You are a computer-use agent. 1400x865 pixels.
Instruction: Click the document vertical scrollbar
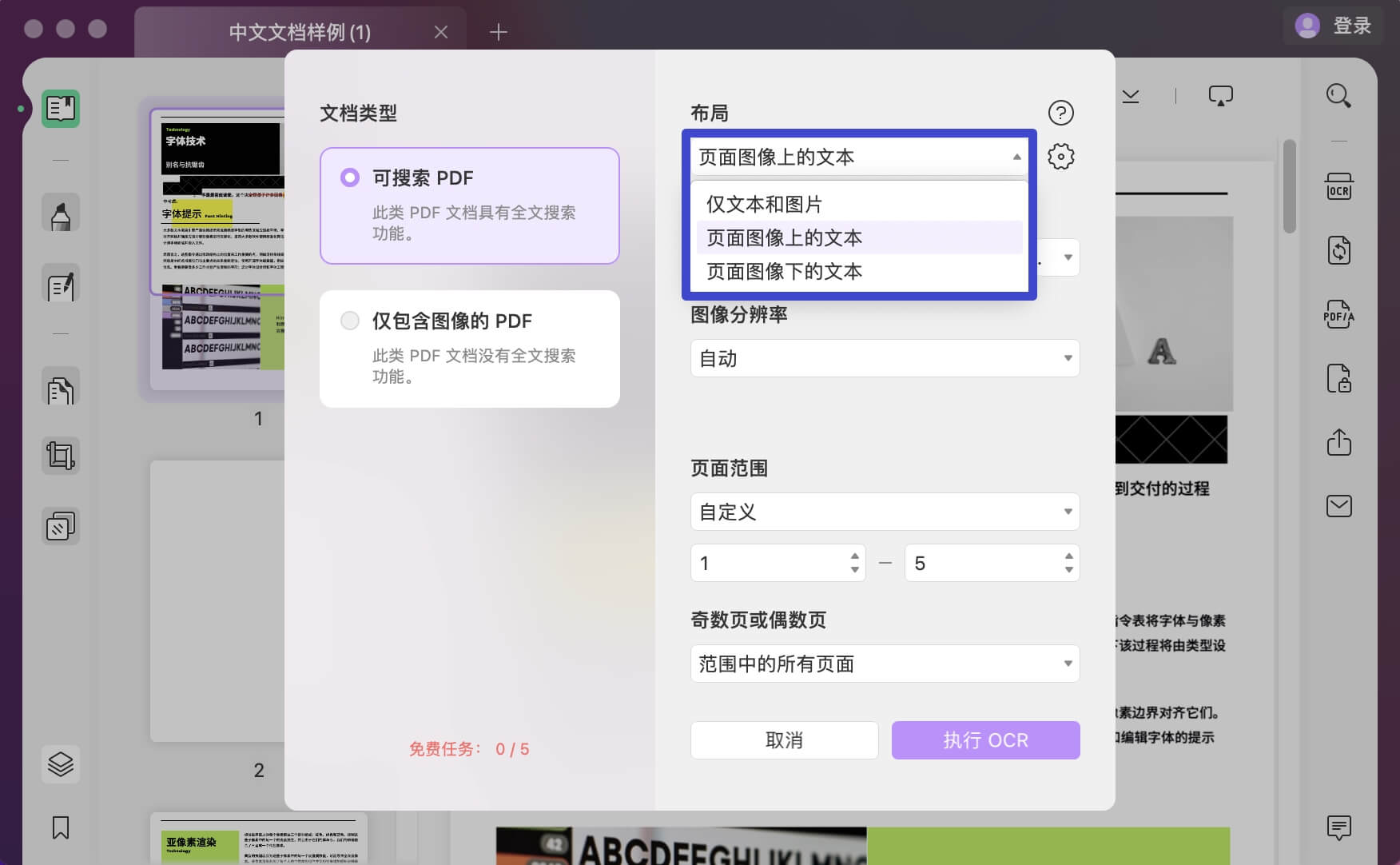tap(1289, 187)
